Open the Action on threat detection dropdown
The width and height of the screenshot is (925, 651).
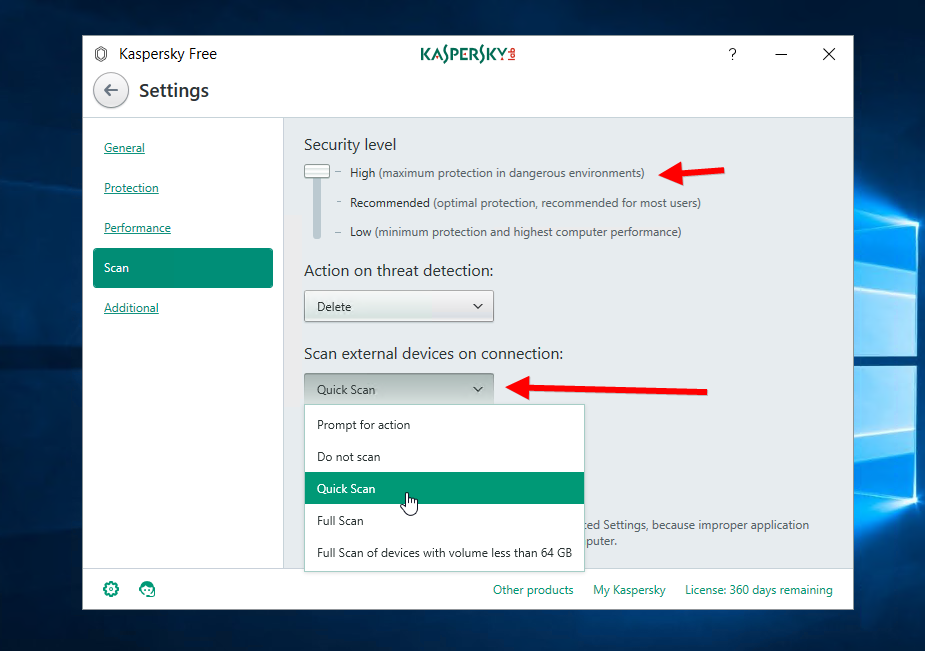(x=399, y=306)
